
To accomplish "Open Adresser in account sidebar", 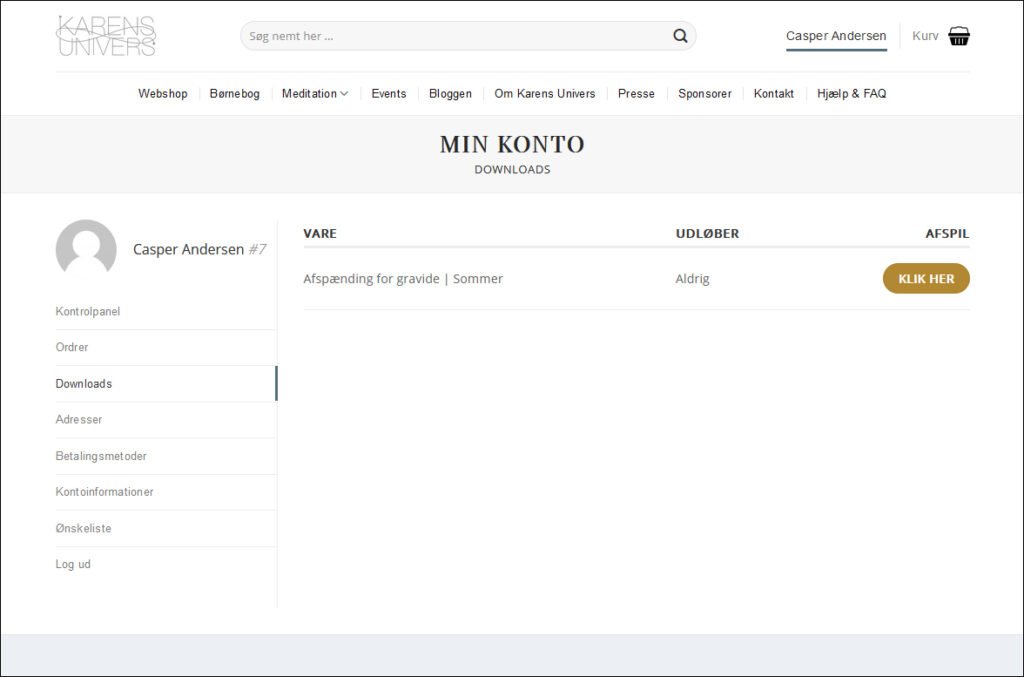I will click(x=79, y=420).
